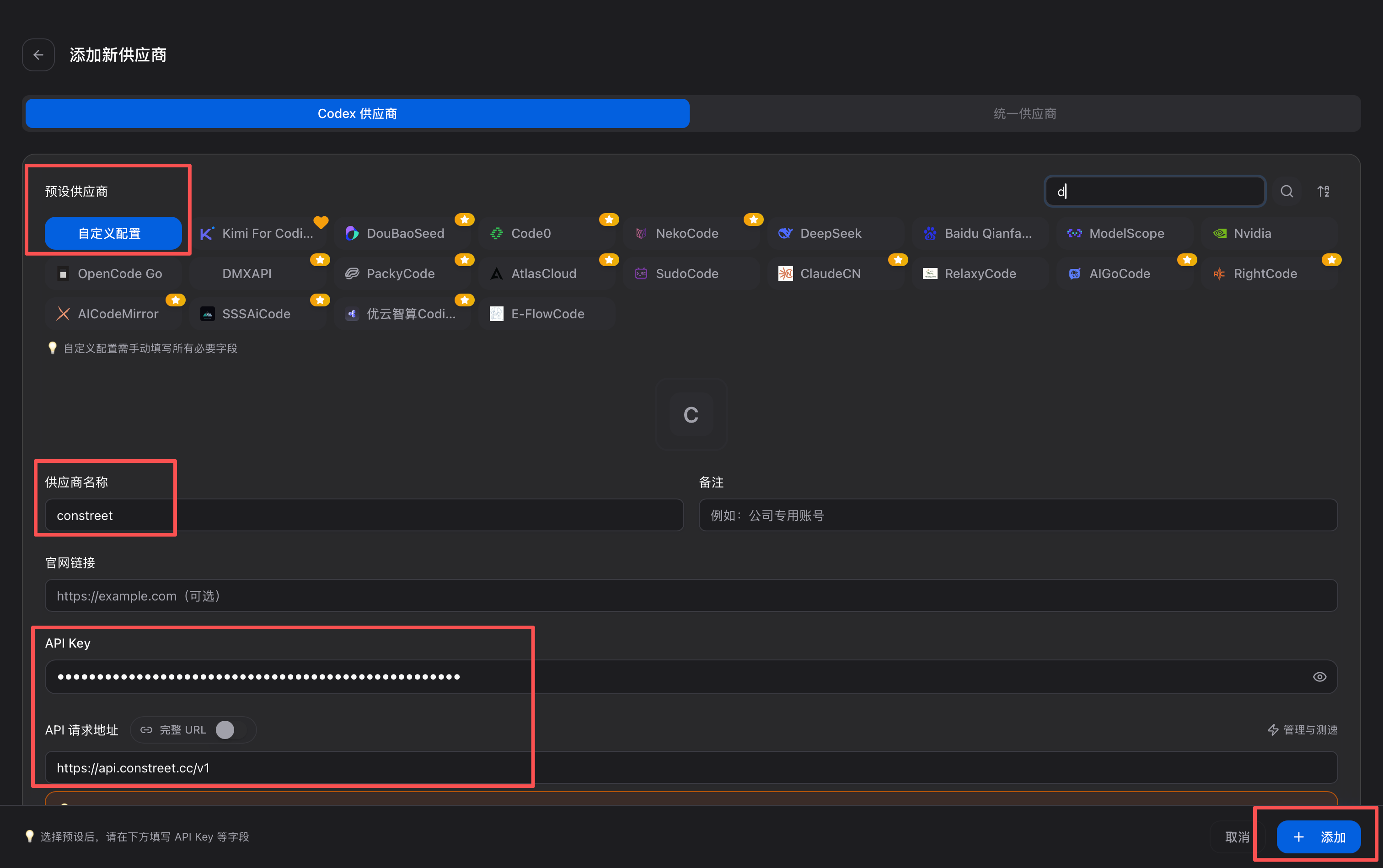Screen dimensions: 1383x868
Task: Pick the RelaxyCode preset
Action: click(x=981, y=273)
